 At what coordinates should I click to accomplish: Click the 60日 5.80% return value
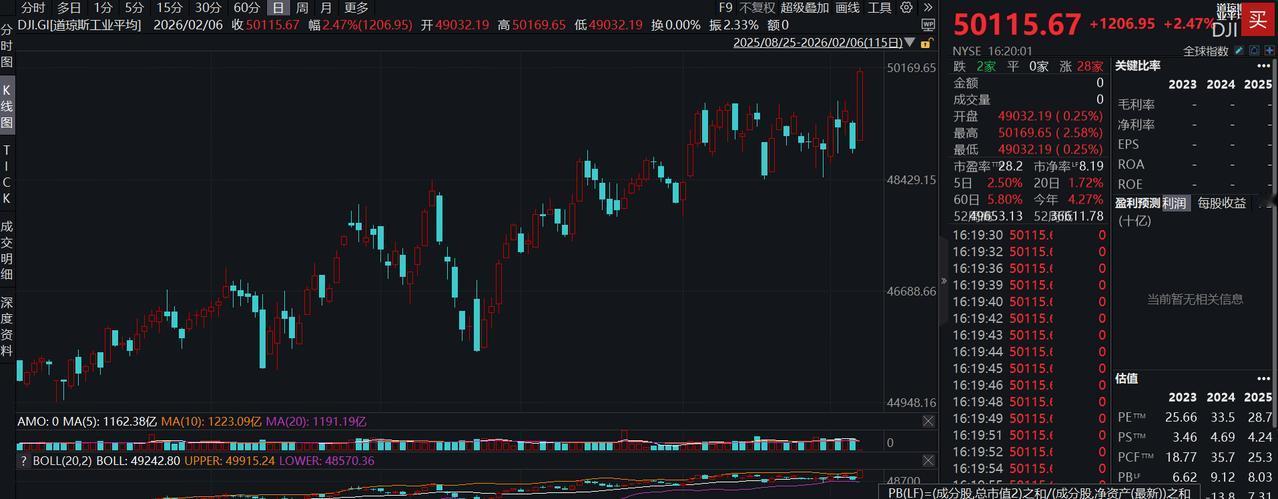tap(1007, 199)
